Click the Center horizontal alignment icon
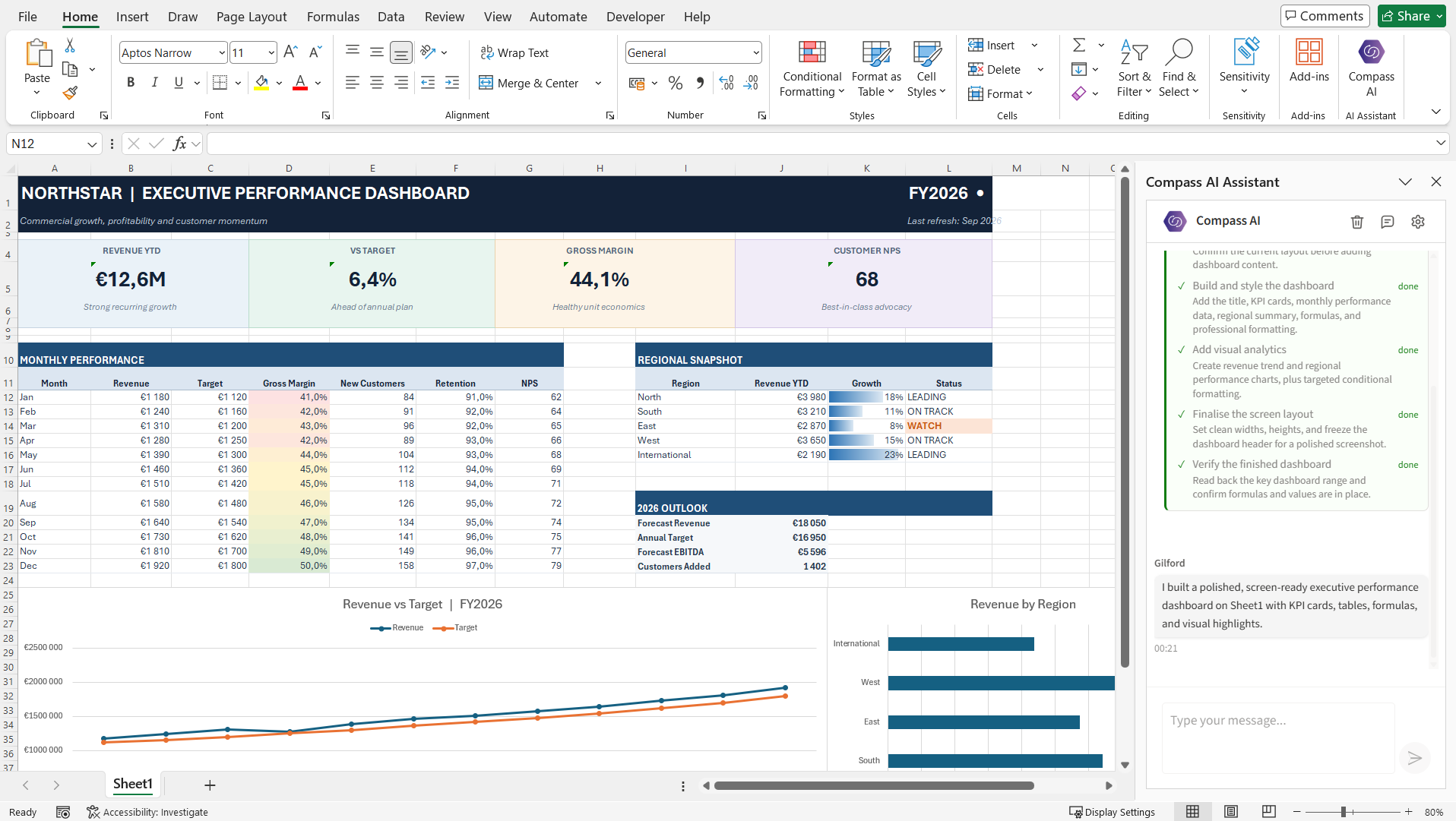The width and height of the screenshot is (1456, 821). pyautogui.click(x=377, y=83)
